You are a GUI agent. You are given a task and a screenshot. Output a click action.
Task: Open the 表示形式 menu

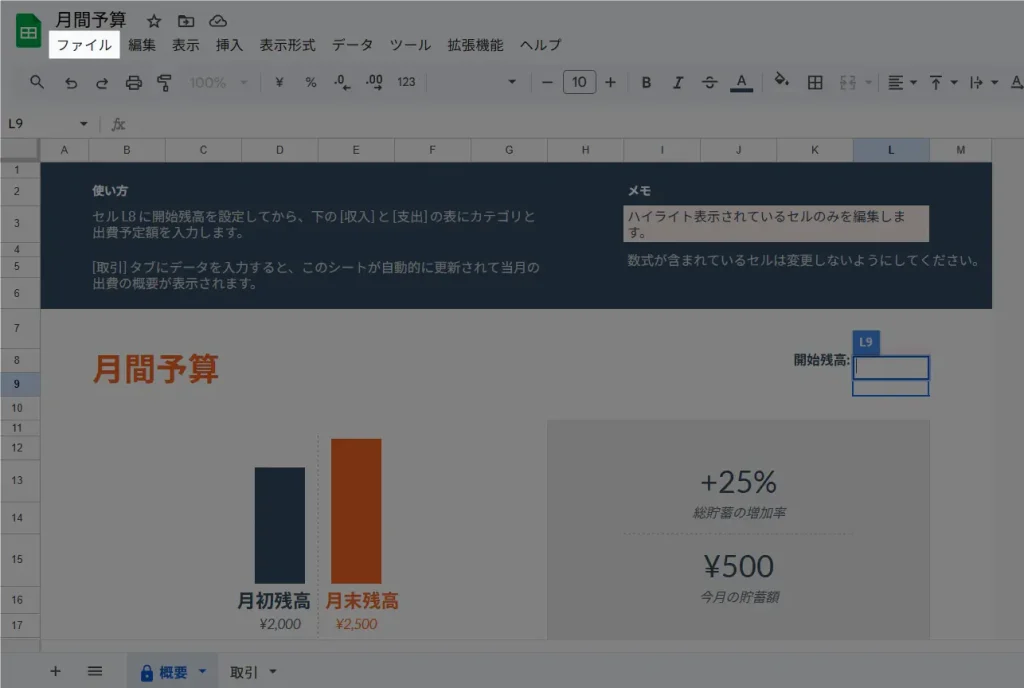click(x=287, y=45)
